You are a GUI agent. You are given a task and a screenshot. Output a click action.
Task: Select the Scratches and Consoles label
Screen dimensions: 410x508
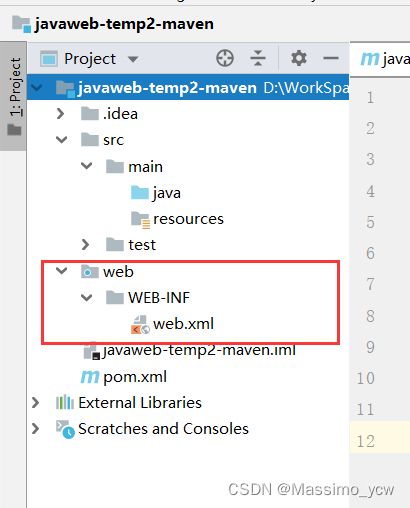click(163, 429)
